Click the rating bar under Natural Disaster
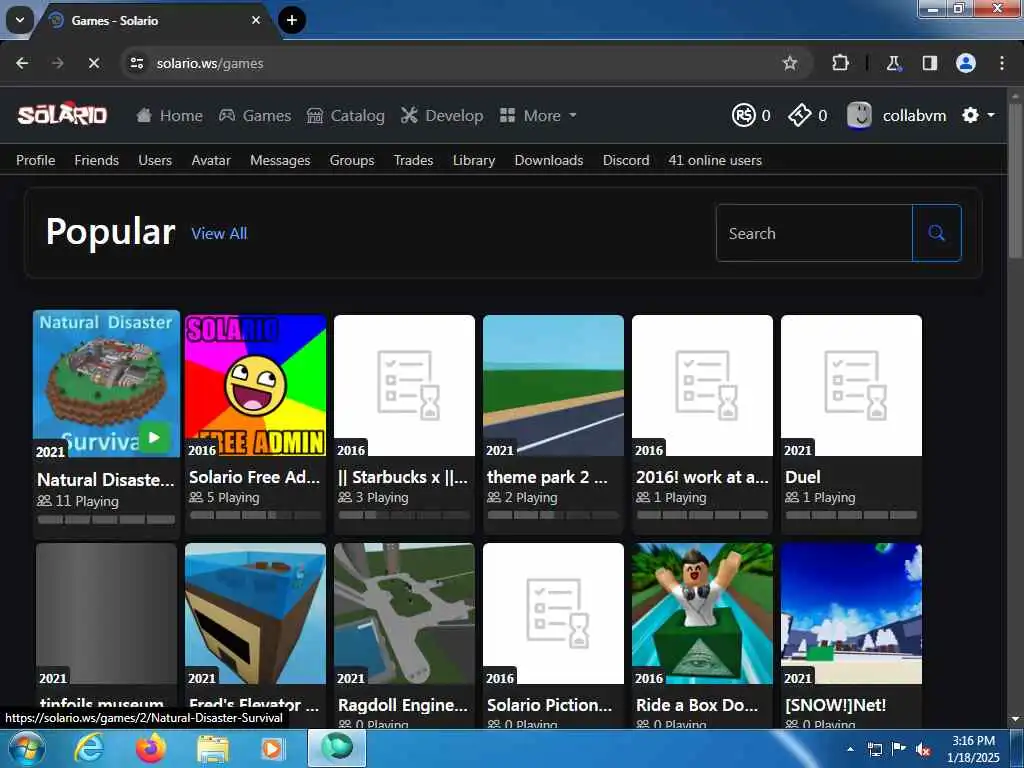This screenshot has width=1024, height=768. pos(106,520)
